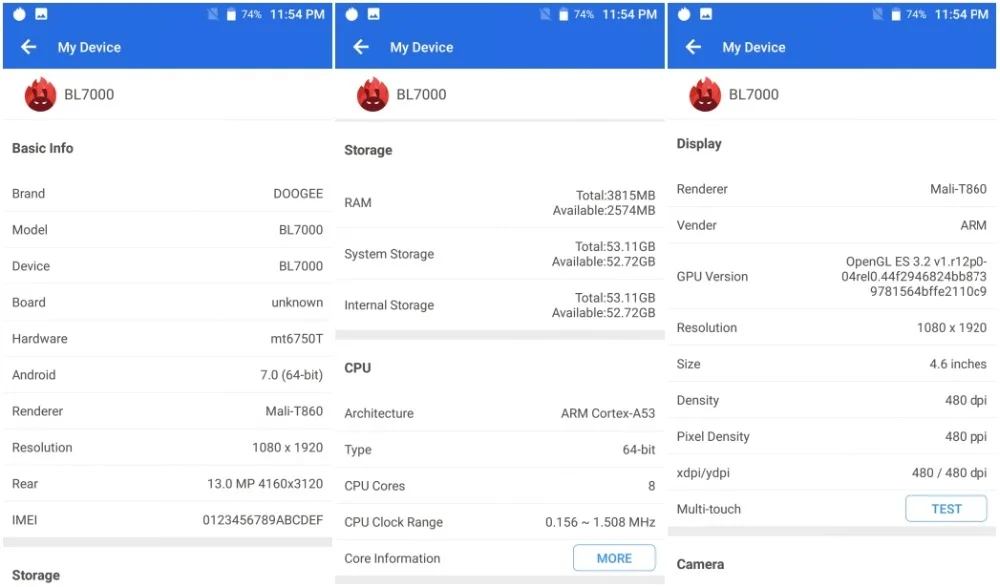
Task: Tap the round app notification icon, middle status bar
Action: (351, 13)
